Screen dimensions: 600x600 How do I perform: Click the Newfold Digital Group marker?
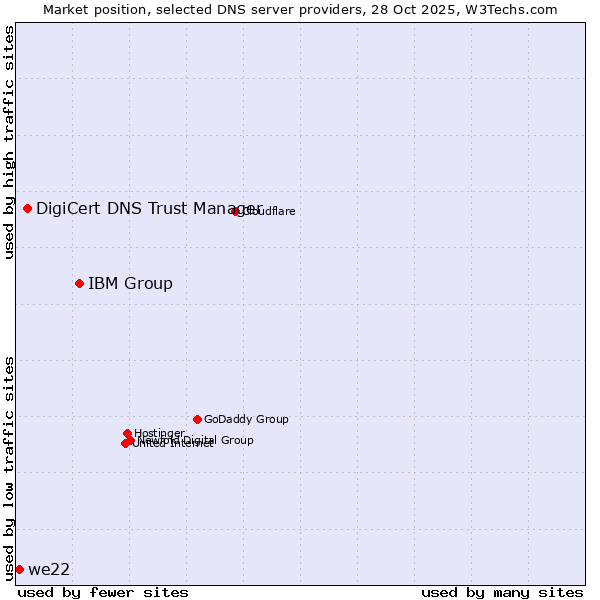click(x=130, y=440)
